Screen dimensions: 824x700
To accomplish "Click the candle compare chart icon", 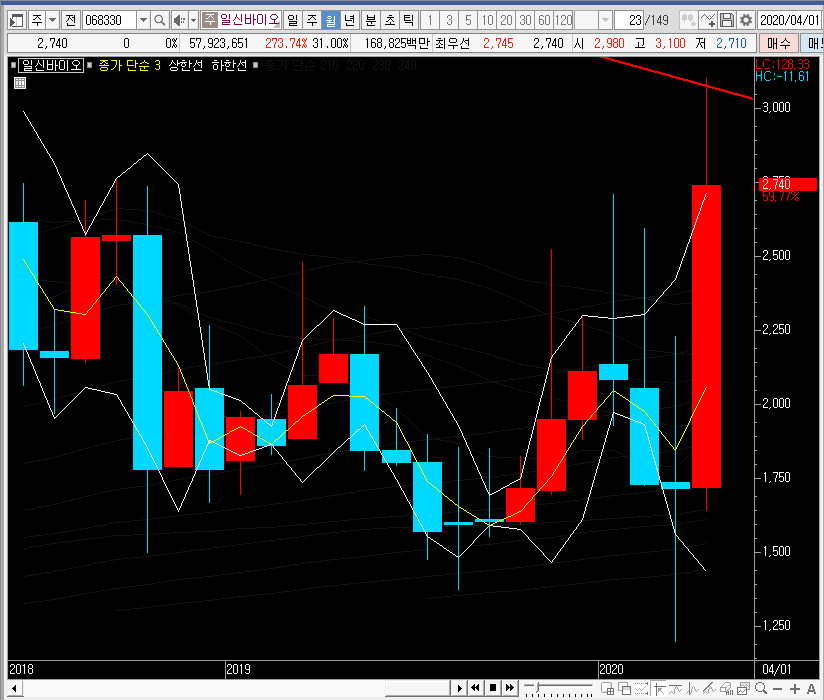I will click(688, 20).
